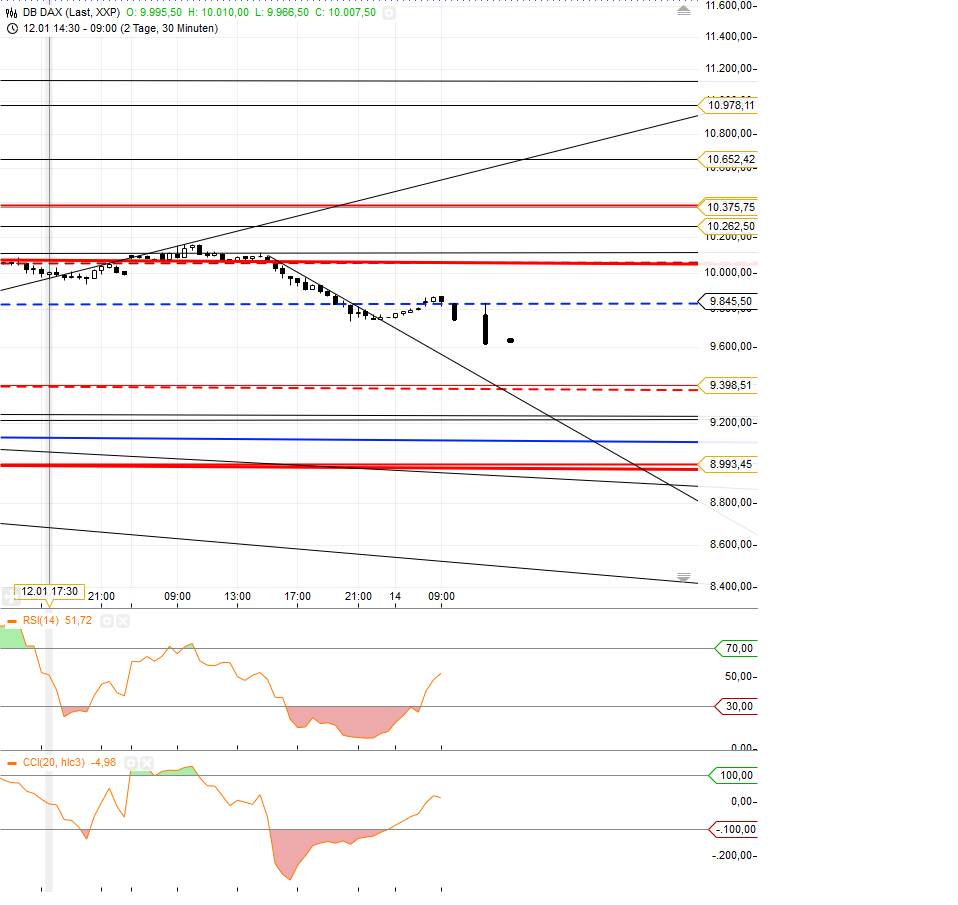The width and height of the screenshot is (958, 905).
Task: Open the RSI(14) indicator settings icon
Action: [106, 620]
